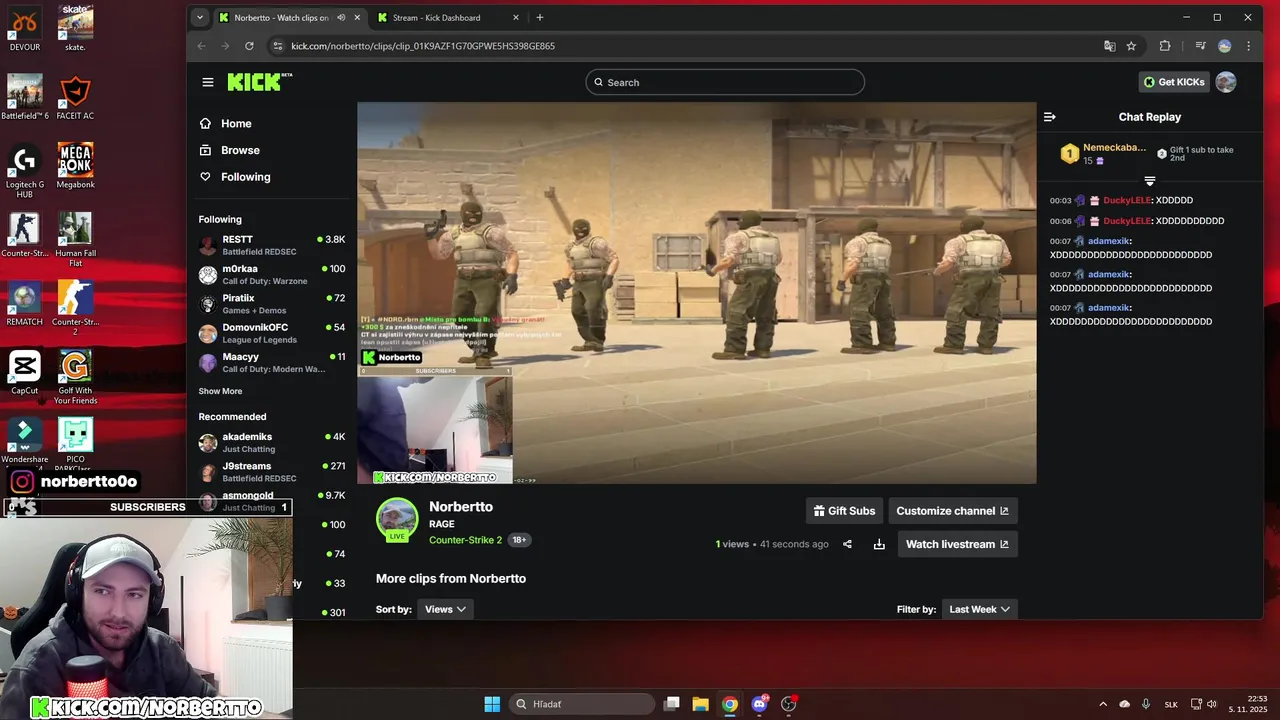The height and width of the screenshot is (720, 1280).
Task: Open Maacyy channel in Following list
Action: click(272, 363)
